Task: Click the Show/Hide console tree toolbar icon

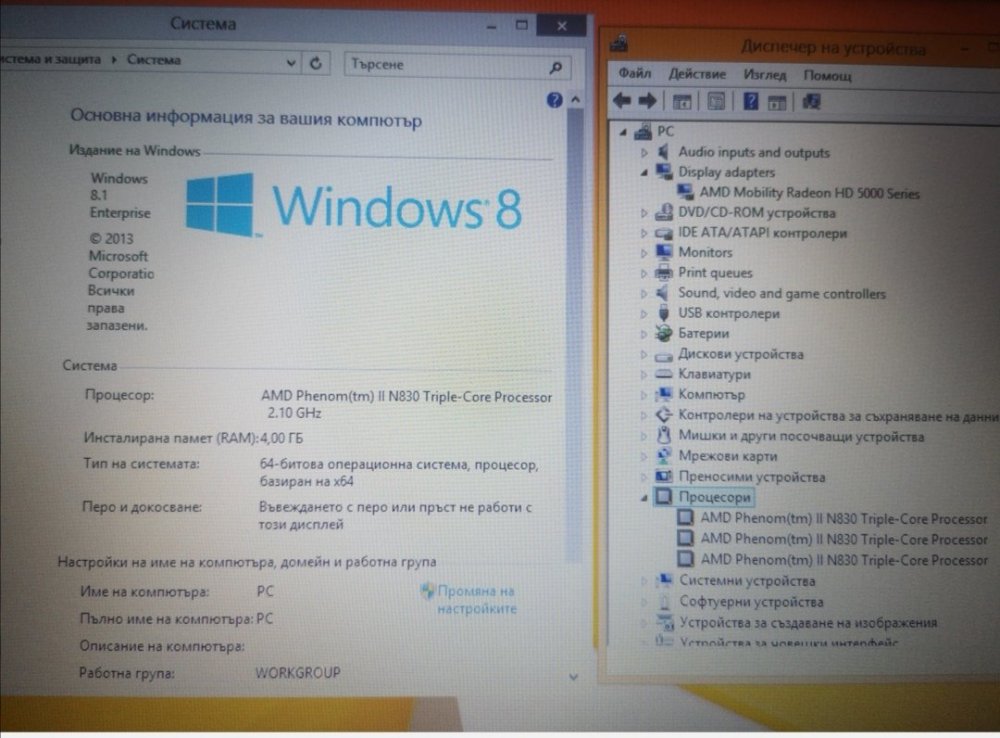Action: [x=681, y=100]
